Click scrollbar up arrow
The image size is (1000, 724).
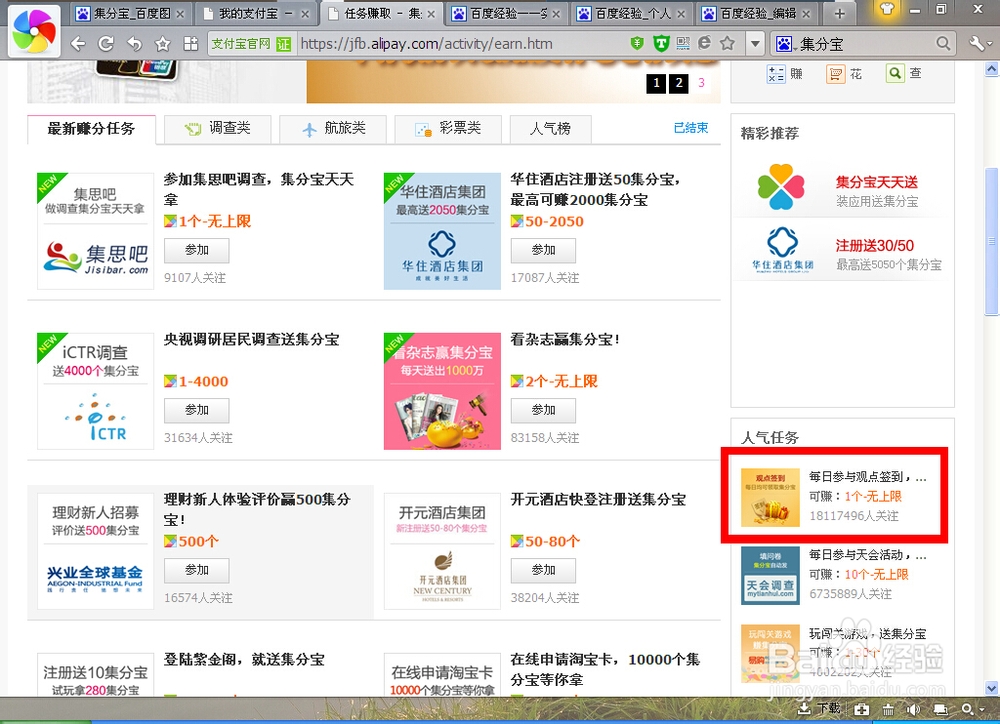(x=991, y=69)
